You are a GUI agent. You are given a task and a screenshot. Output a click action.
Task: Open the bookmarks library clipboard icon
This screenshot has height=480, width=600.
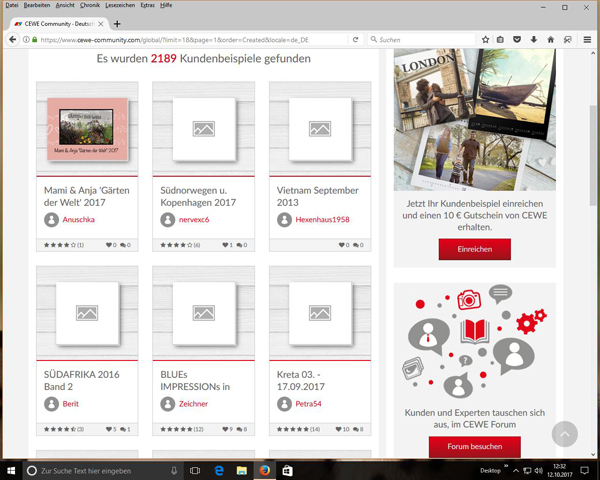[x=500, y=39]
